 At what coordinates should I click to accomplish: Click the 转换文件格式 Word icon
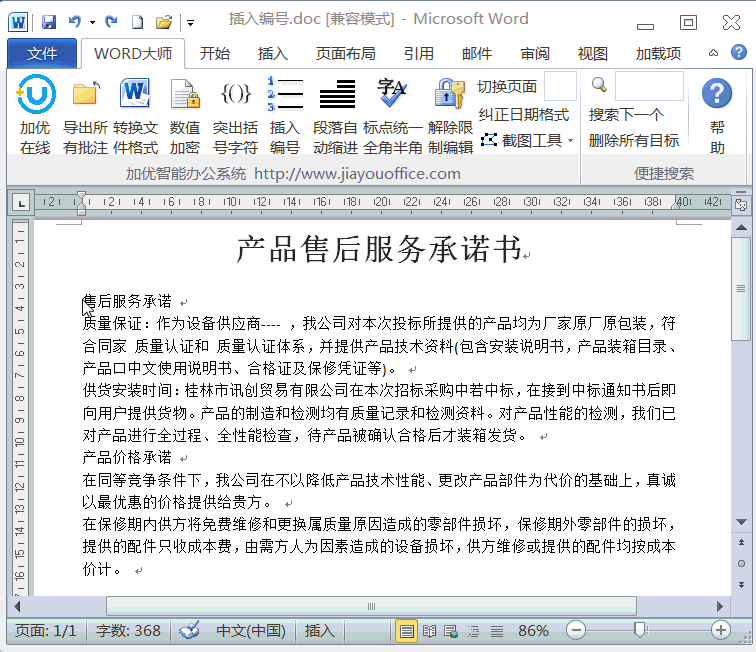135,93
